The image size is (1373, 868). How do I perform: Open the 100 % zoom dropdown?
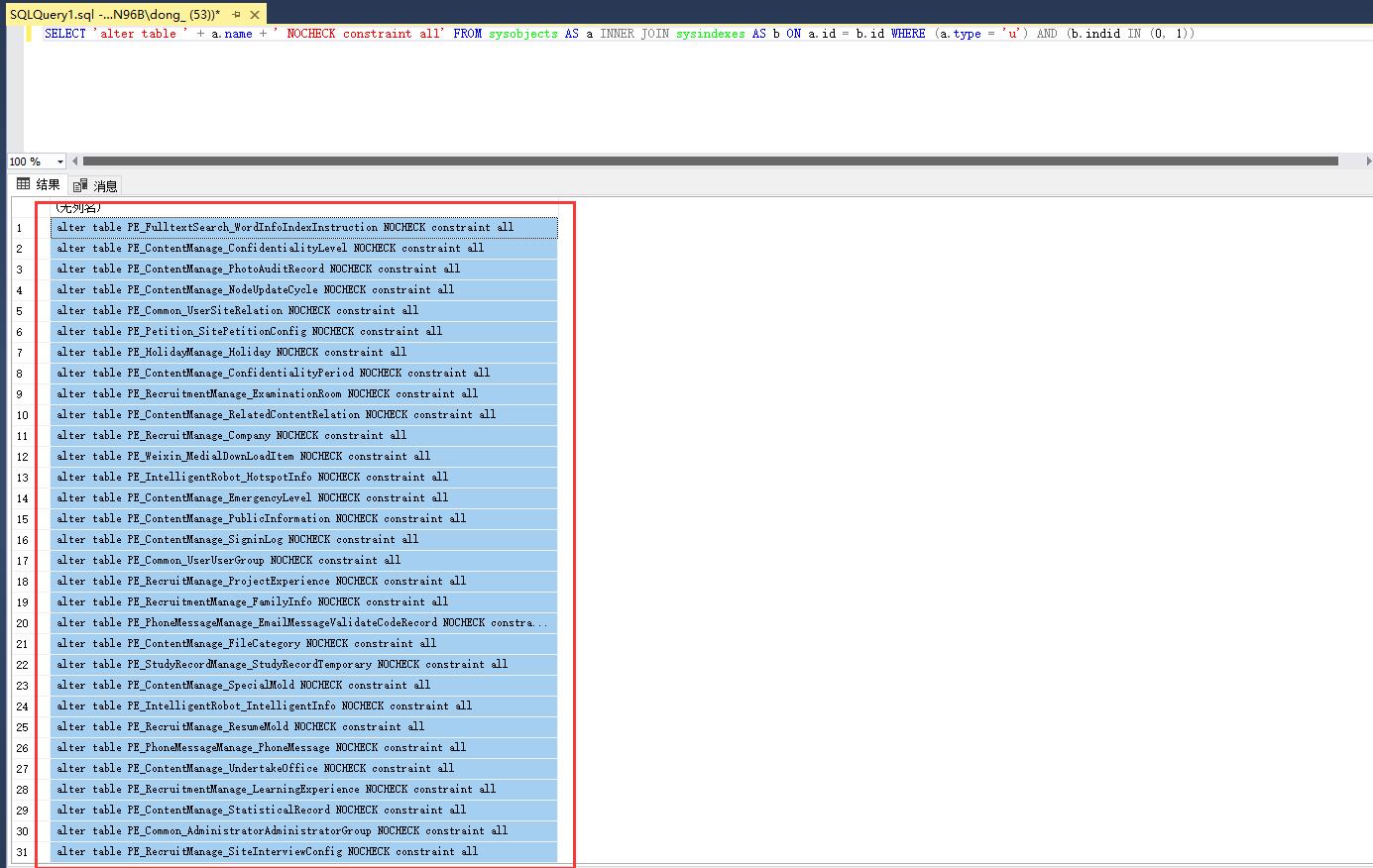pyautogui.click(x=59, y=162)
